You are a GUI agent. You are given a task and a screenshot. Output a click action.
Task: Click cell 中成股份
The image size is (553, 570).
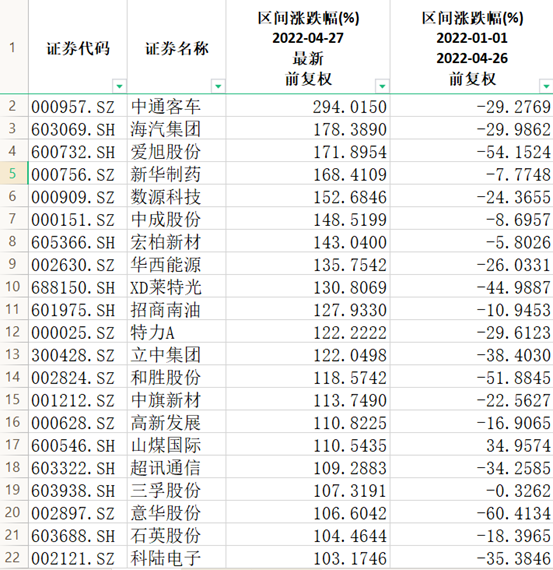click(177, 219)
